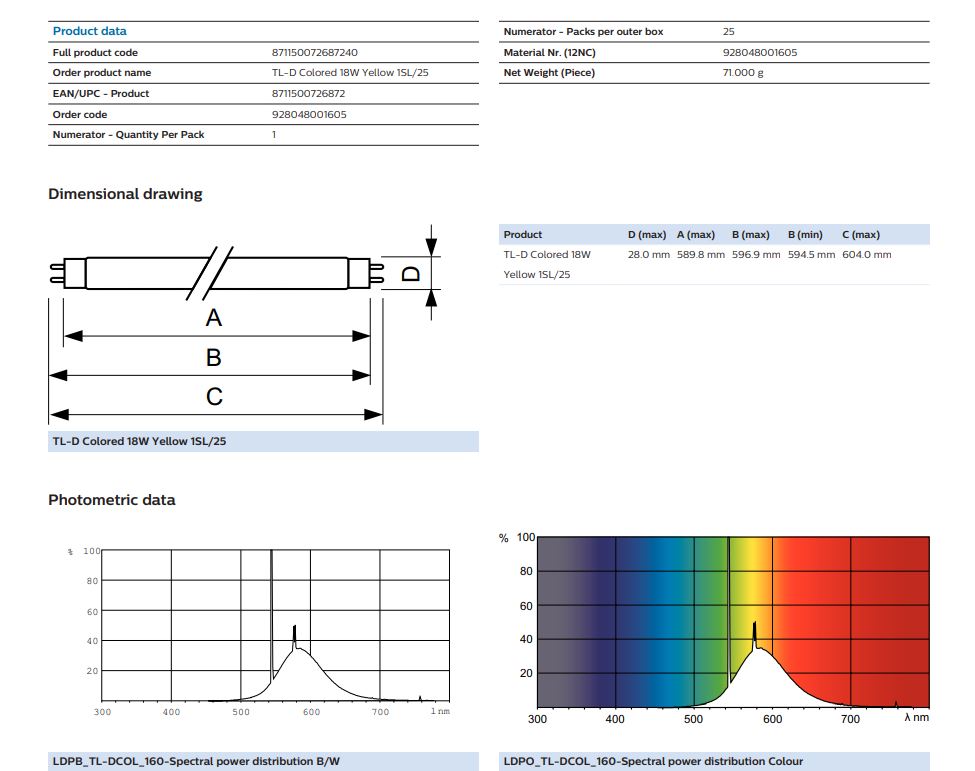
Task: Click the 'Photometric data' heading
Action: (112, 500)
